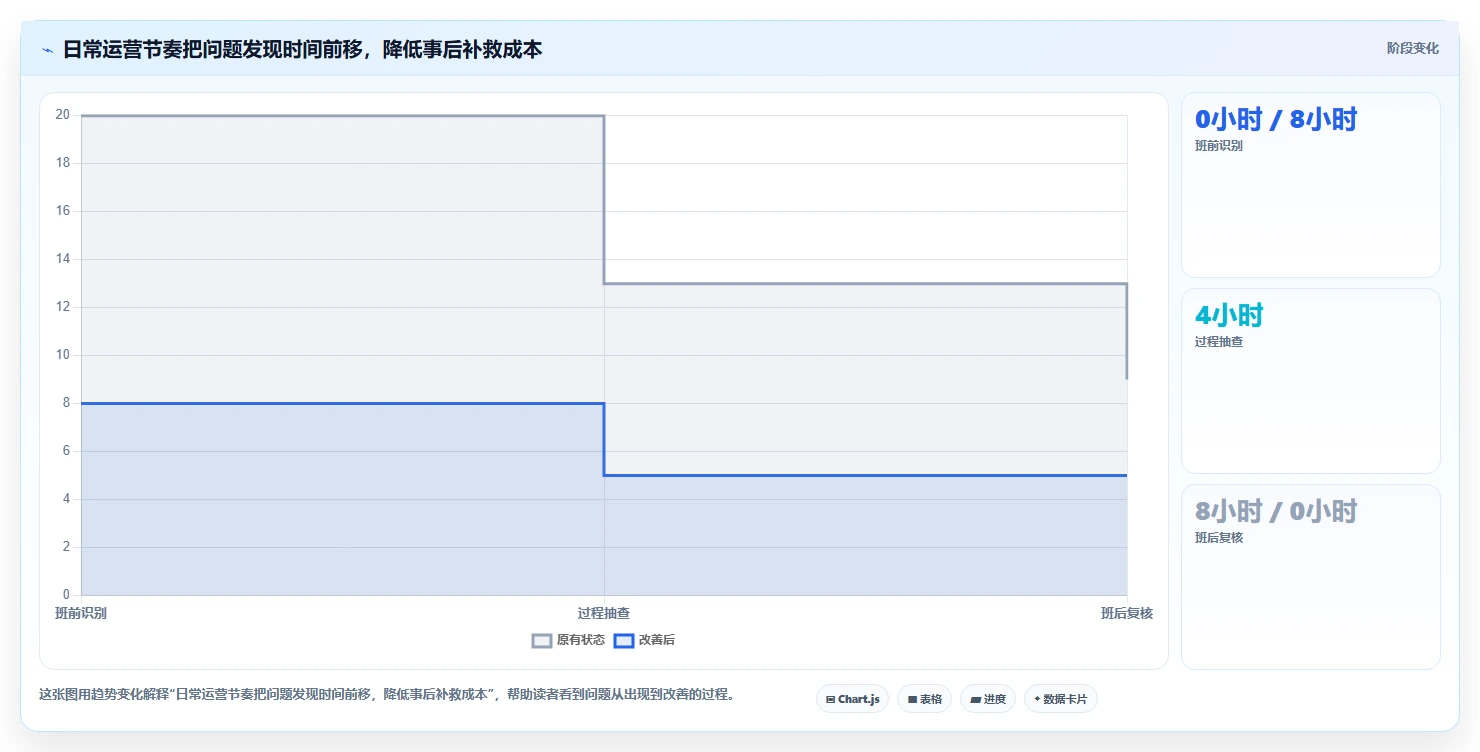The image size is (1480, 752).
Task: Select the 进度 tag chip
Action: (x=988, y=699)
